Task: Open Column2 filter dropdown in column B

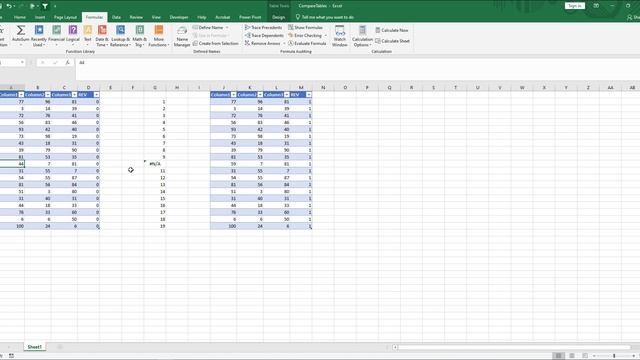Action: tap(48, 95)
